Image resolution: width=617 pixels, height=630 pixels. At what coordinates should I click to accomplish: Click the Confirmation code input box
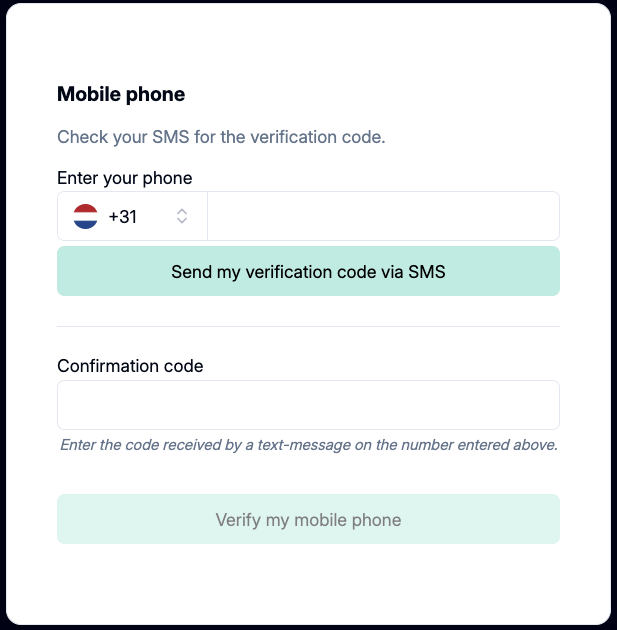(x=308, y=405)
